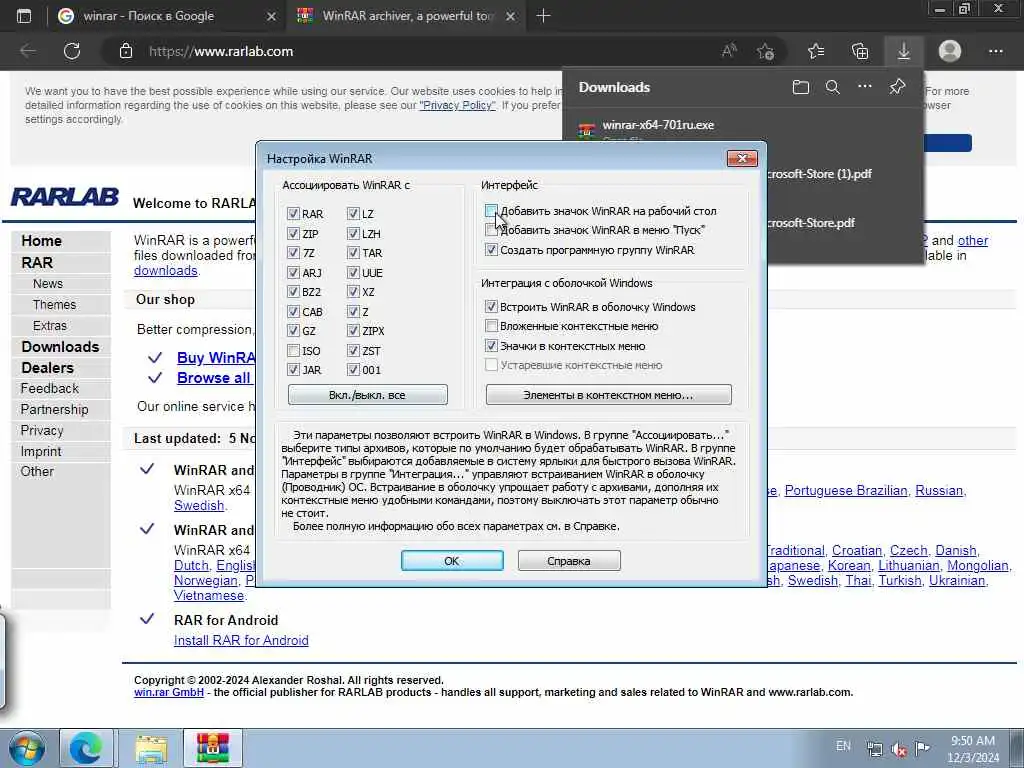Toggle the TAR association checkbox
This screenshot has width=1024, height=768.
point(353,253)
